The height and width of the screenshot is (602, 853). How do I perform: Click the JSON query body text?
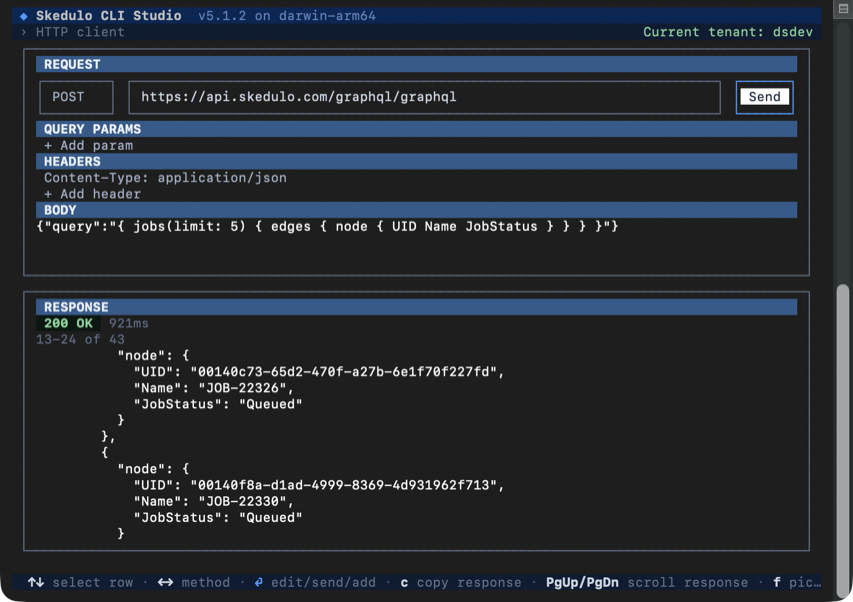(327, 226)
